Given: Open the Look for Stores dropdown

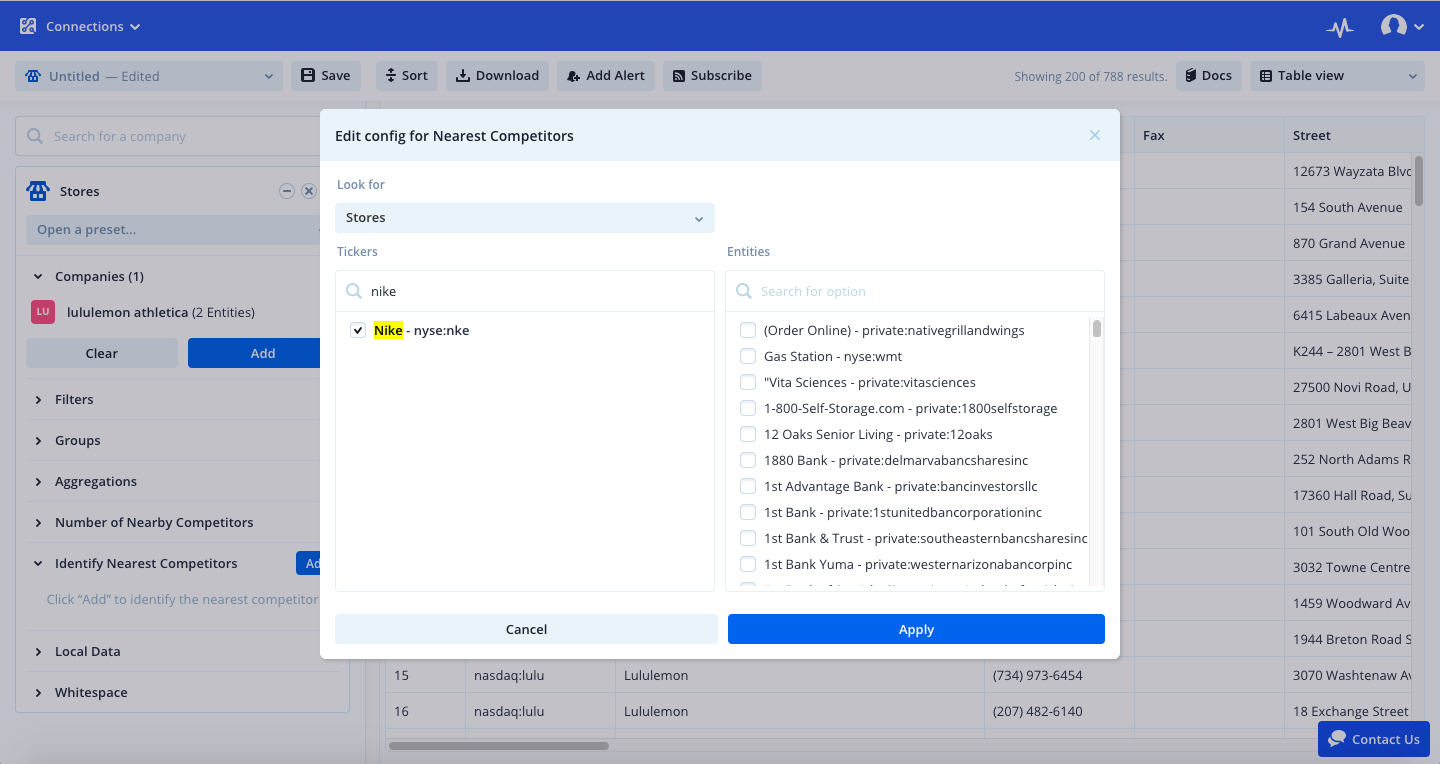Looking at the screenshot, I should tap(525, 218).
